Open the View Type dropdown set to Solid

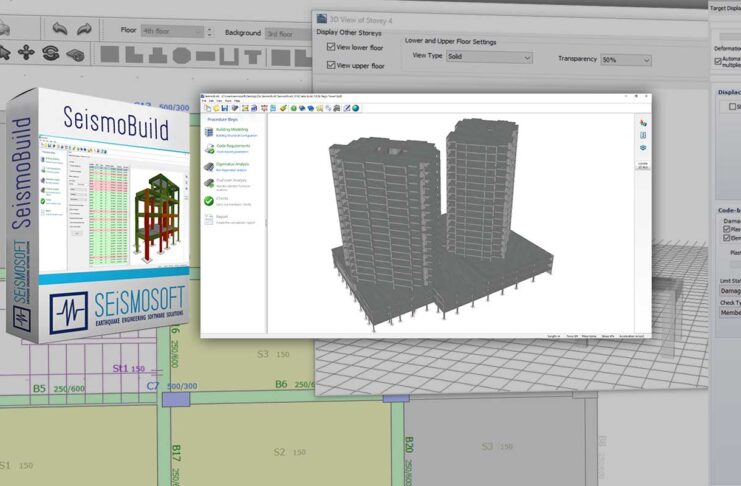489,57
